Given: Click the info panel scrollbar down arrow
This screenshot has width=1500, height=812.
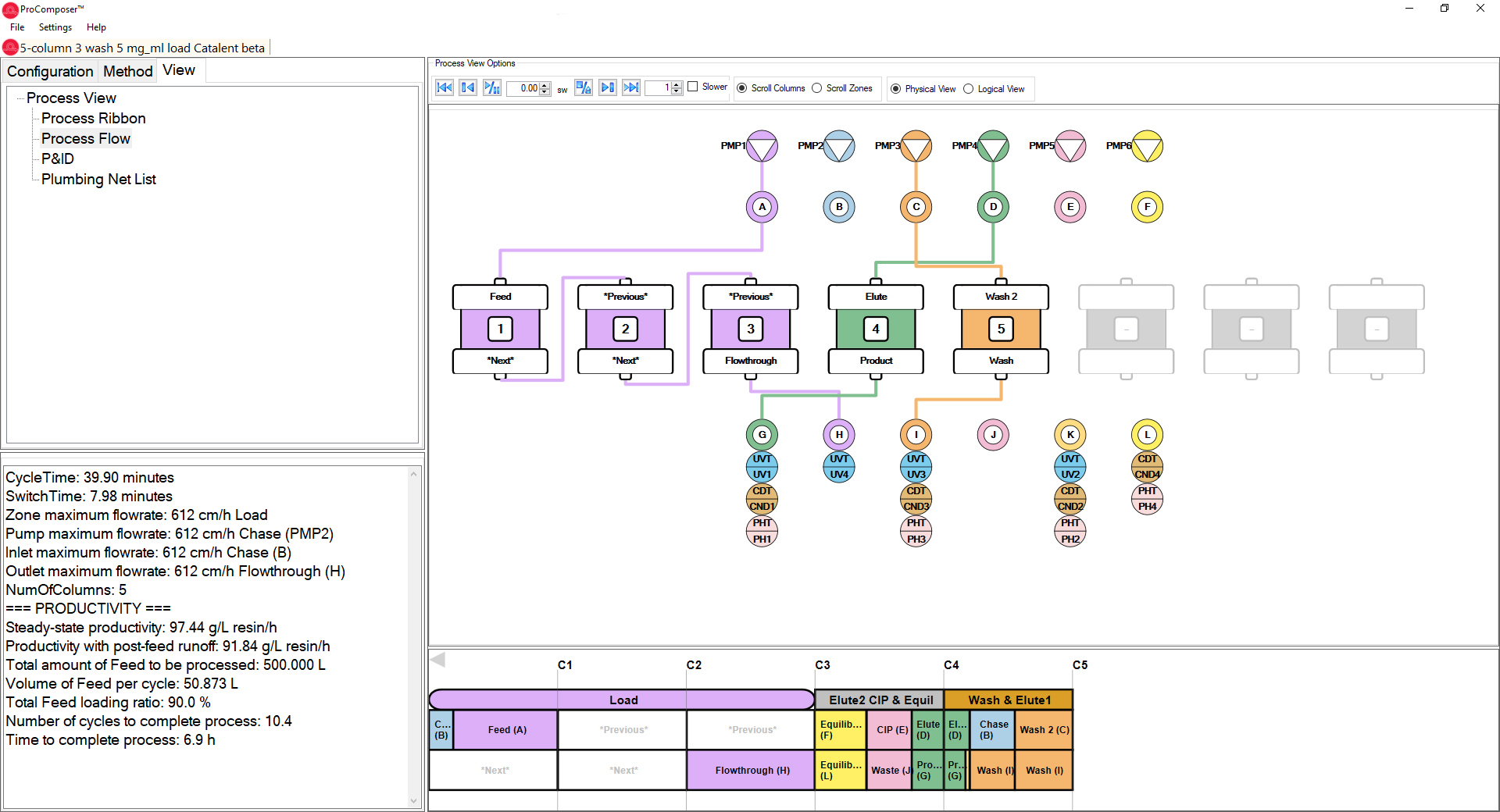Looking at the screenshot, I should [414, 800].
